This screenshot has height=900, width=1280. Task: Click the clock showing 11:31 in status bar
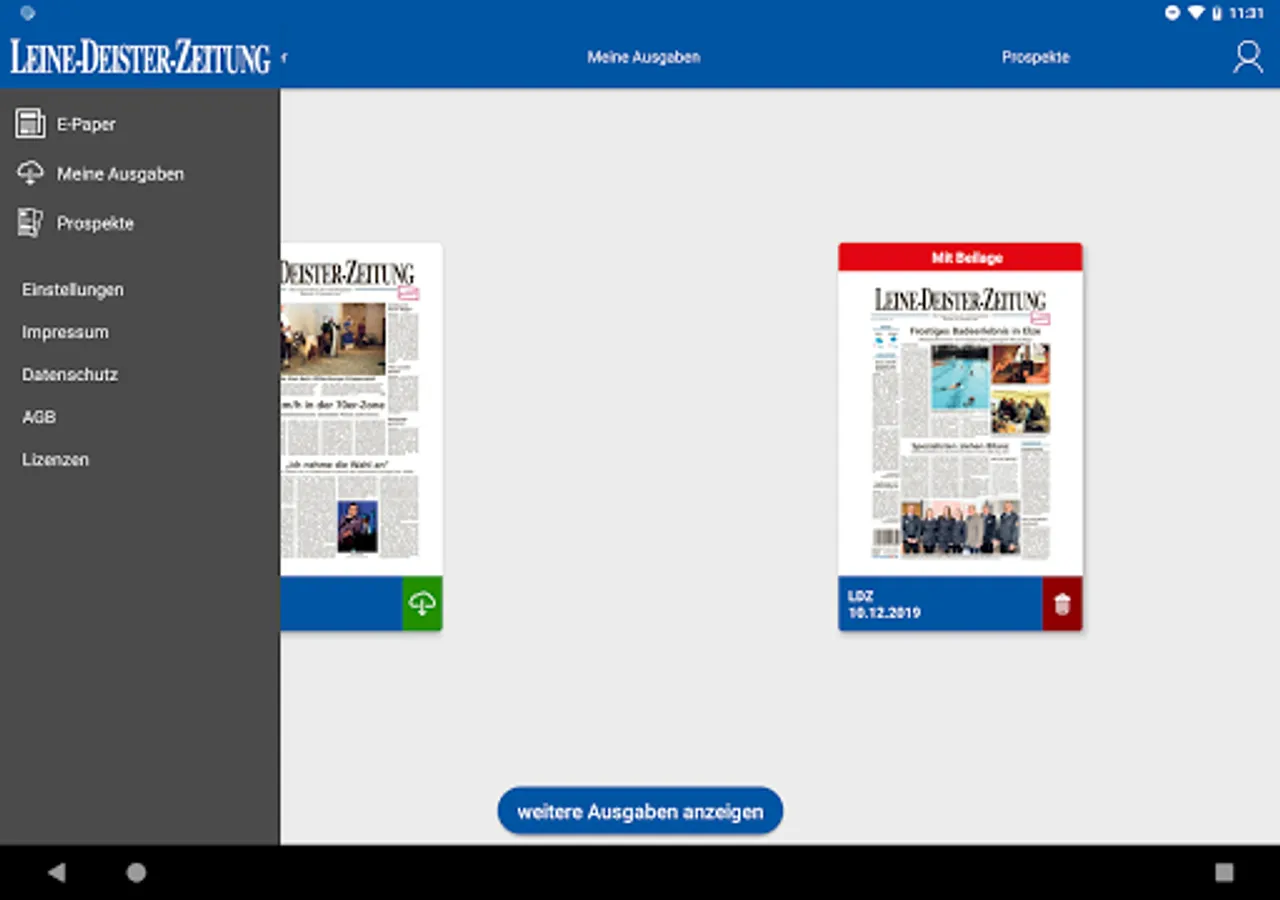pos(1247,13)
